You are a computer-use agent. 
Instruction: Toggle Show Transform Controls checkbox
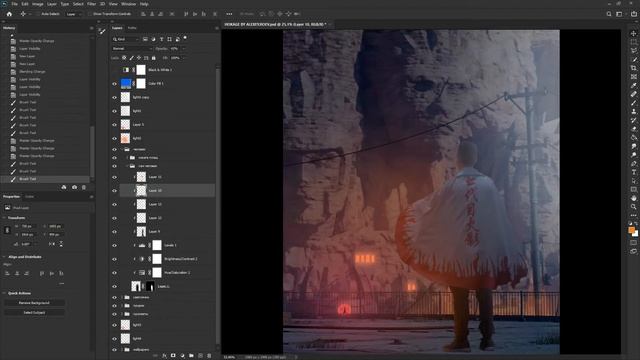[89, 14]
